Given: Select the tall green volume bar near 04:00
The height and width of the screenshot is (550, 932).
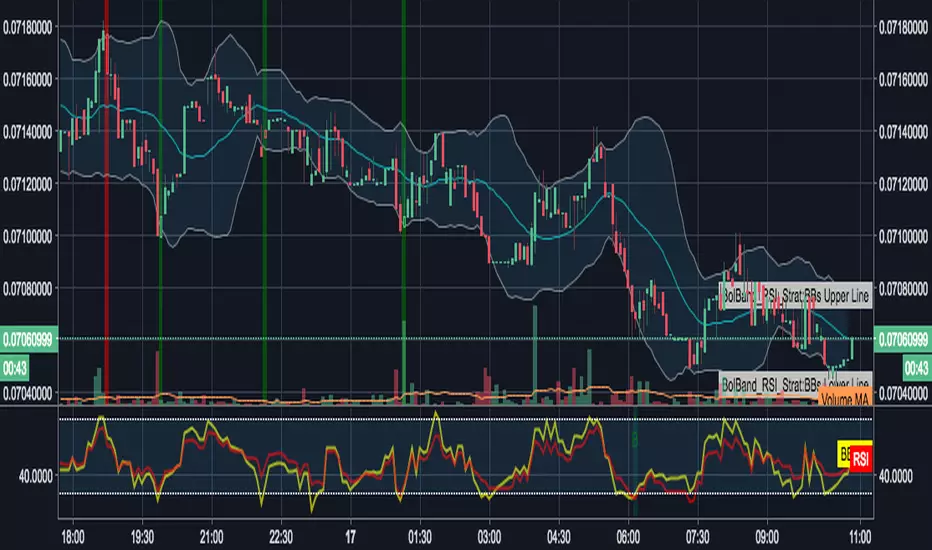Looking at the screenshot, I should (535, 355).
